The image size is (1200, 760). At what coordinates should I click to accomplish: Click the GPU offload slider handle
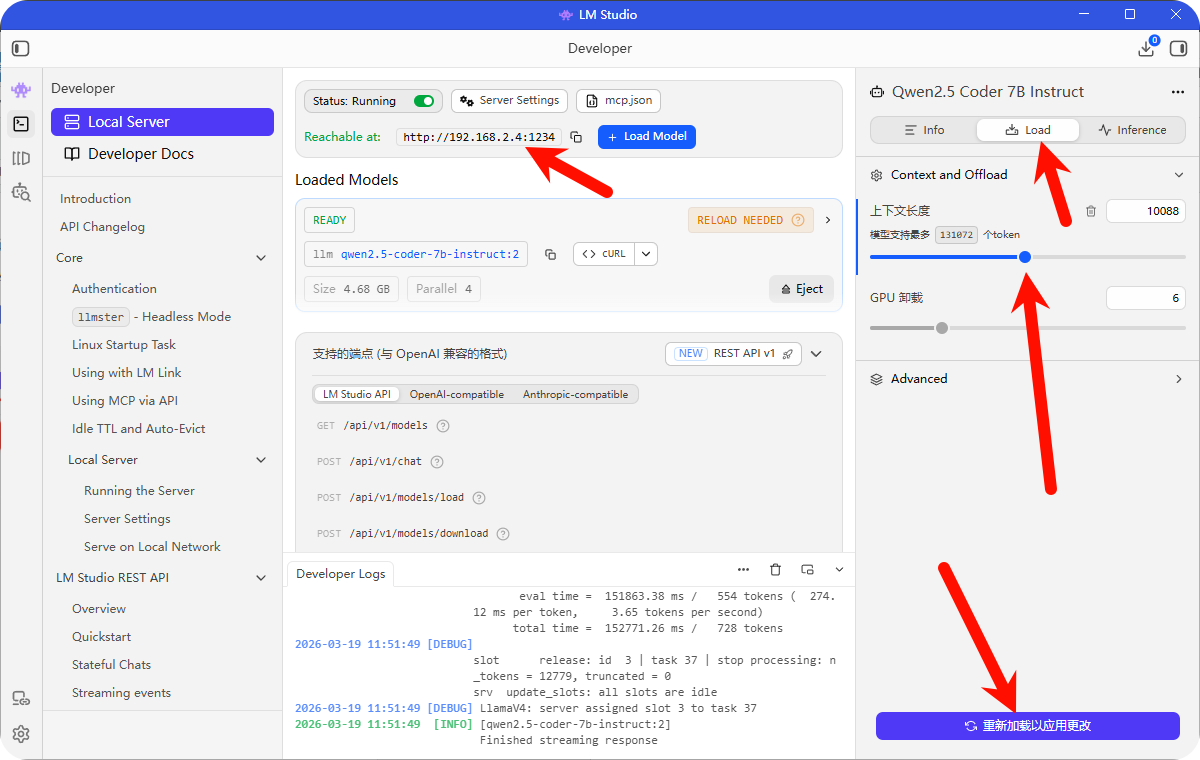coord(941,328)
